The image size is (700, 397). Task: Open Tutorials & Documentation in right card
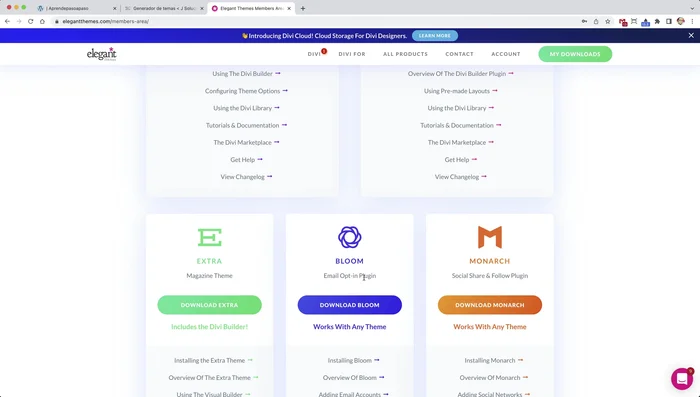click(x=460, y=125)
